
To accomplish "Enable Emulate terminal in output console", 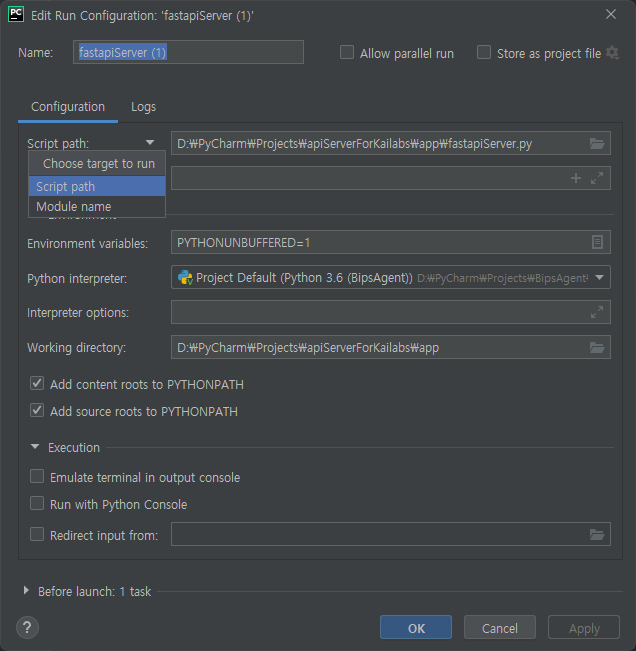I will 37,476.
